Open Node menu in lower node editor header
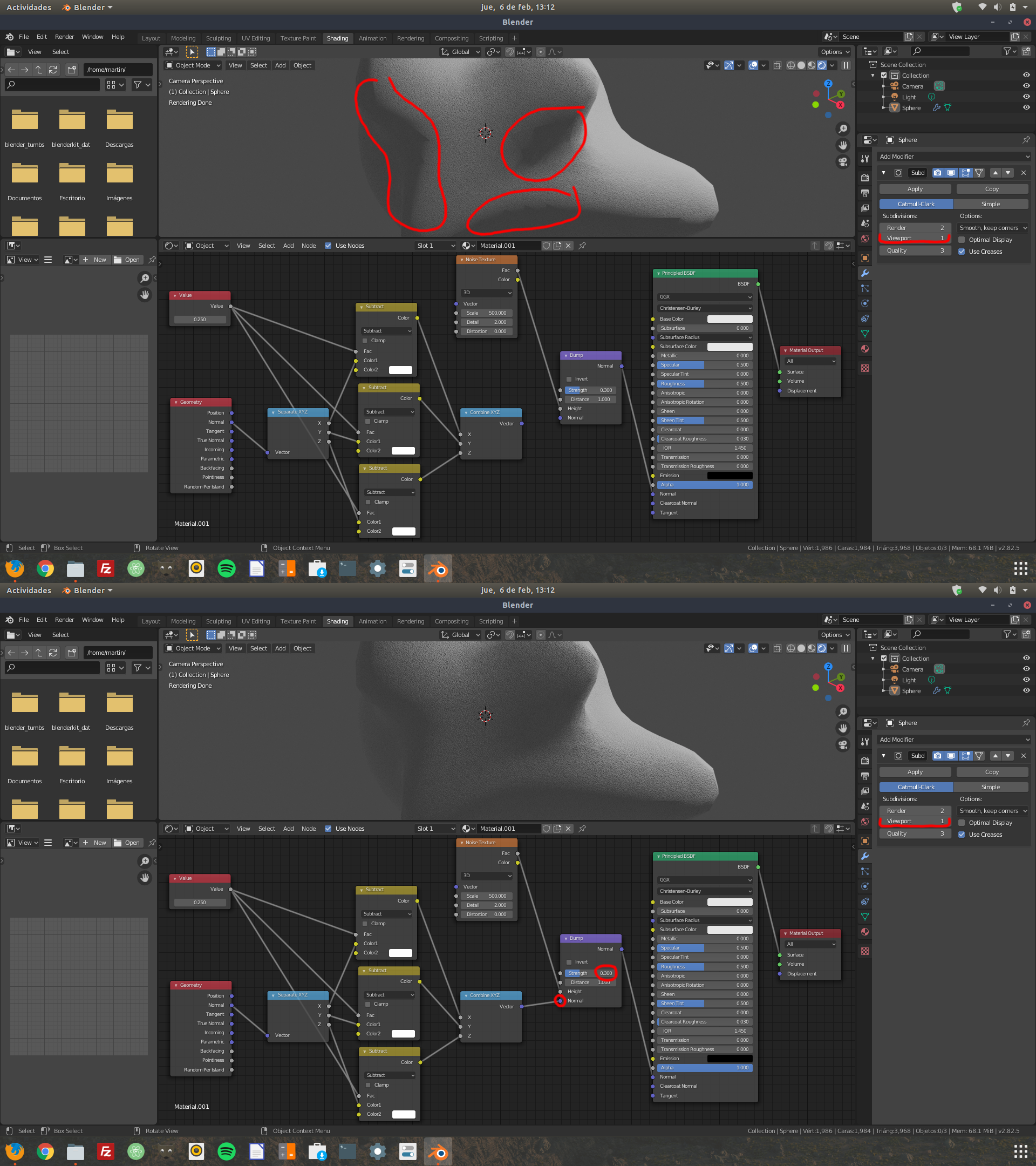 point(309,829)
